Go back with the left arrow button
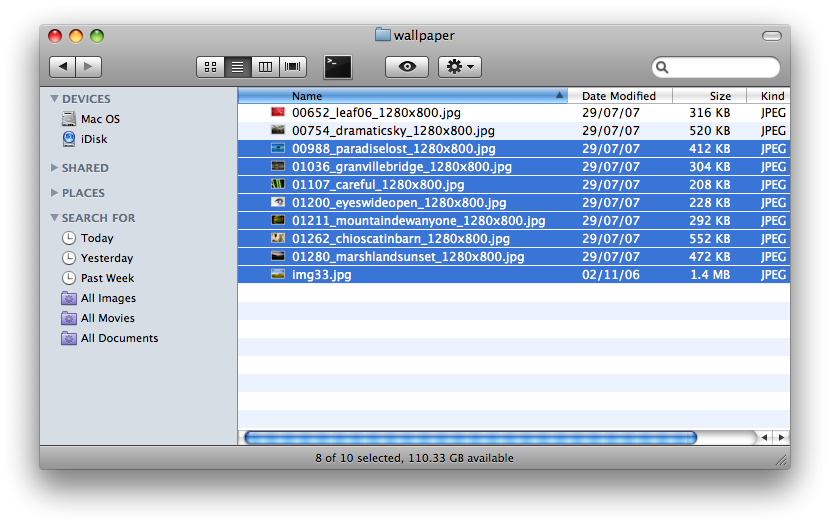This screenshot has height=524, width=830. pyautogui.click(x=62, y=67)
